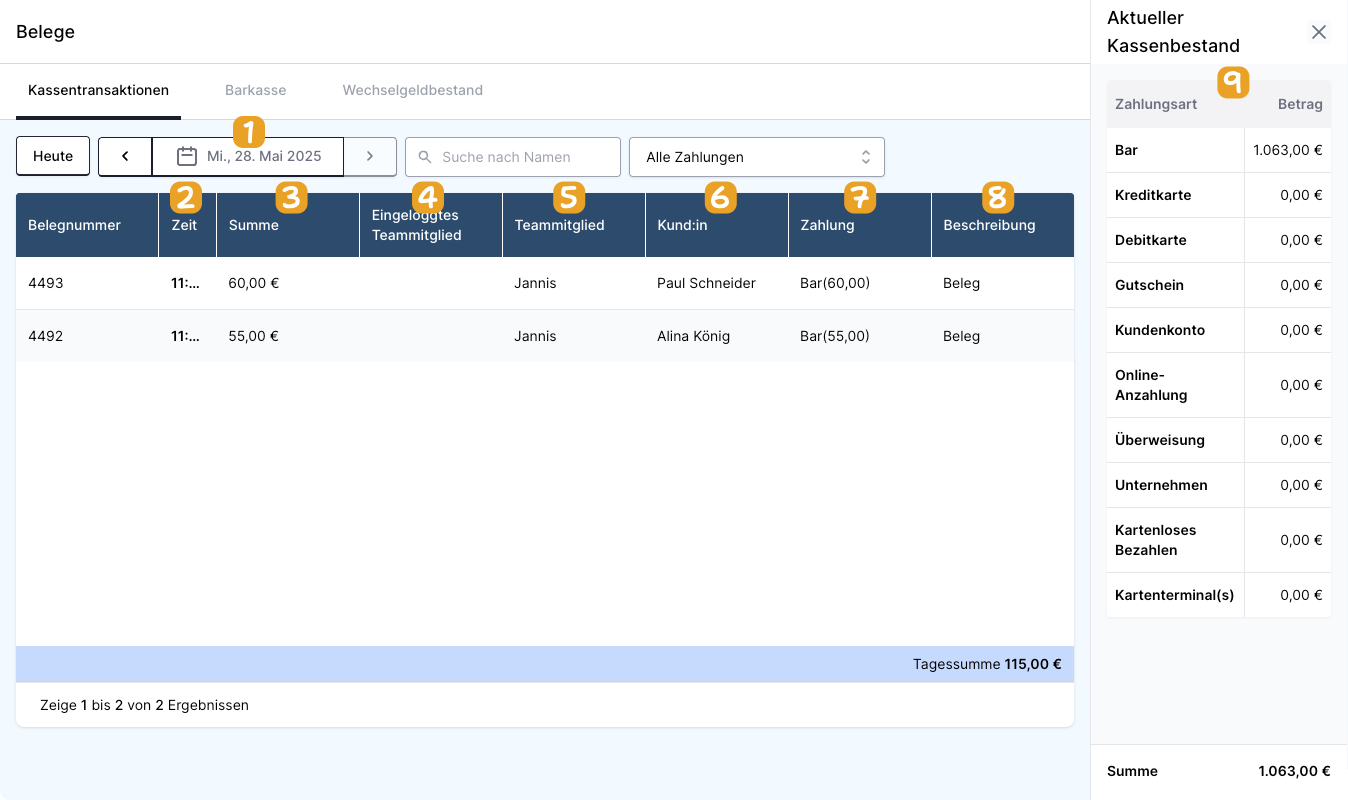The width and height of the screenshot is (1348, 800).
Task: Select receipt number 4493
Action: tap(46, 283)
